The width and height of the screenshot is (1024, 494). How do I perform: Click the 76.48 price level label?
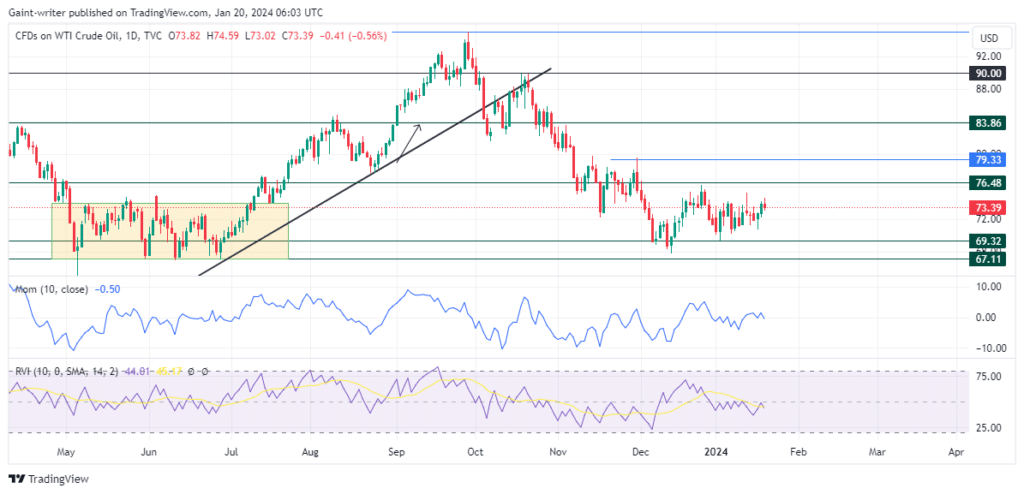[x=988, y=183]
